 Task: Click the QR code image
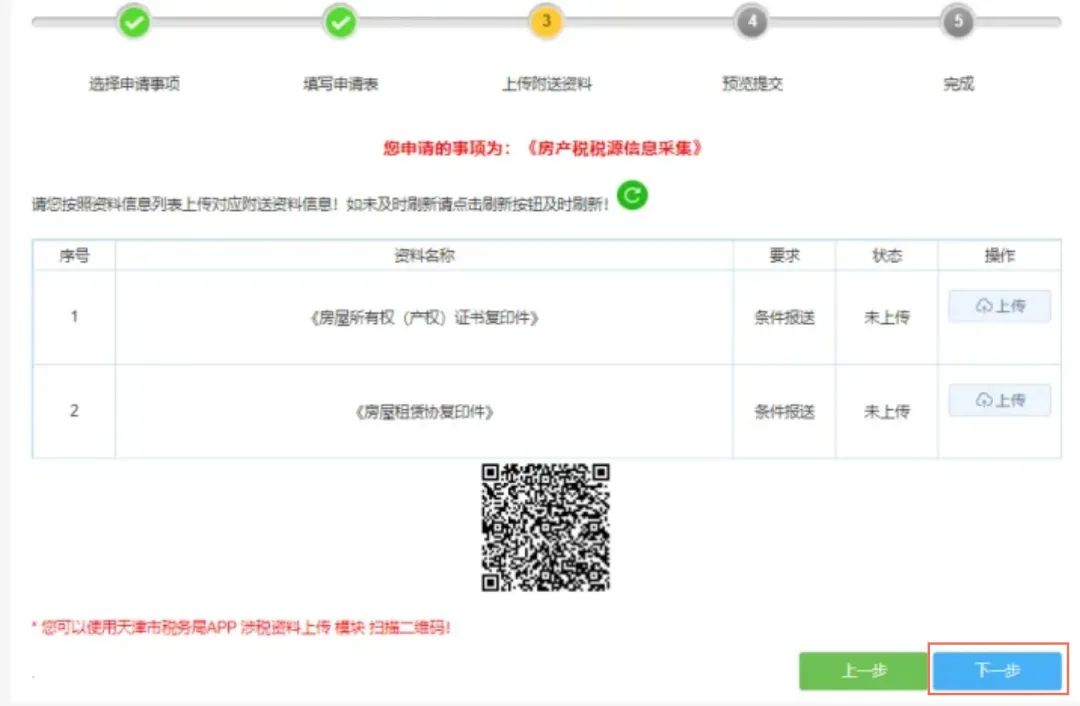click(x=546, y=528)
